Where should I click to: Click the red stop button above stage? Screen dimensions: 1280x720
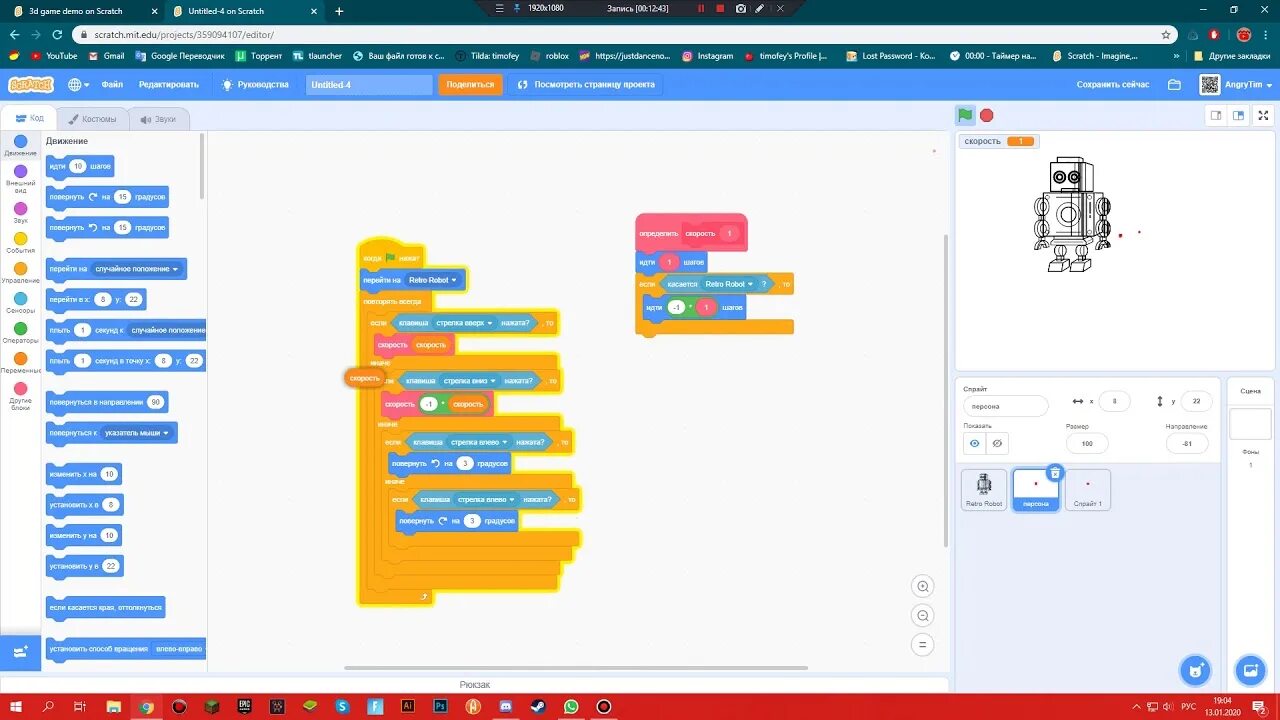pyautogui.click(x=987, y=115)
